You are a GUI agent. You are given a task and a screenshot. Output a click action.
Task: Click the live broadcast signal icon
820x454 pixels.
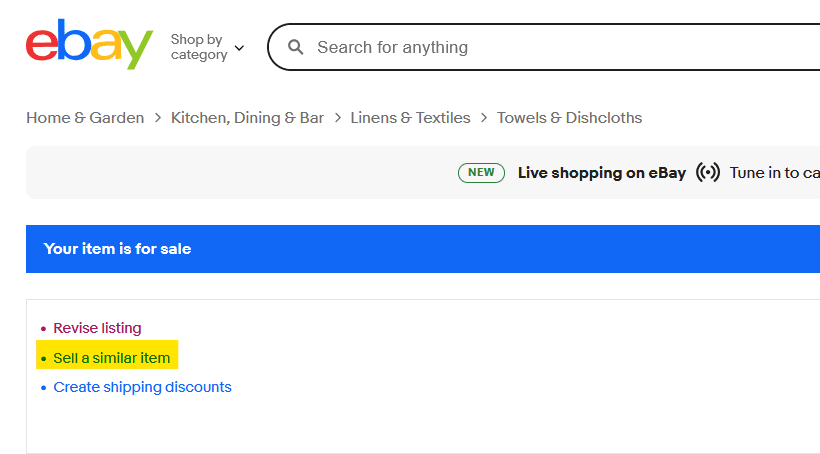click(x=708, y=172)
